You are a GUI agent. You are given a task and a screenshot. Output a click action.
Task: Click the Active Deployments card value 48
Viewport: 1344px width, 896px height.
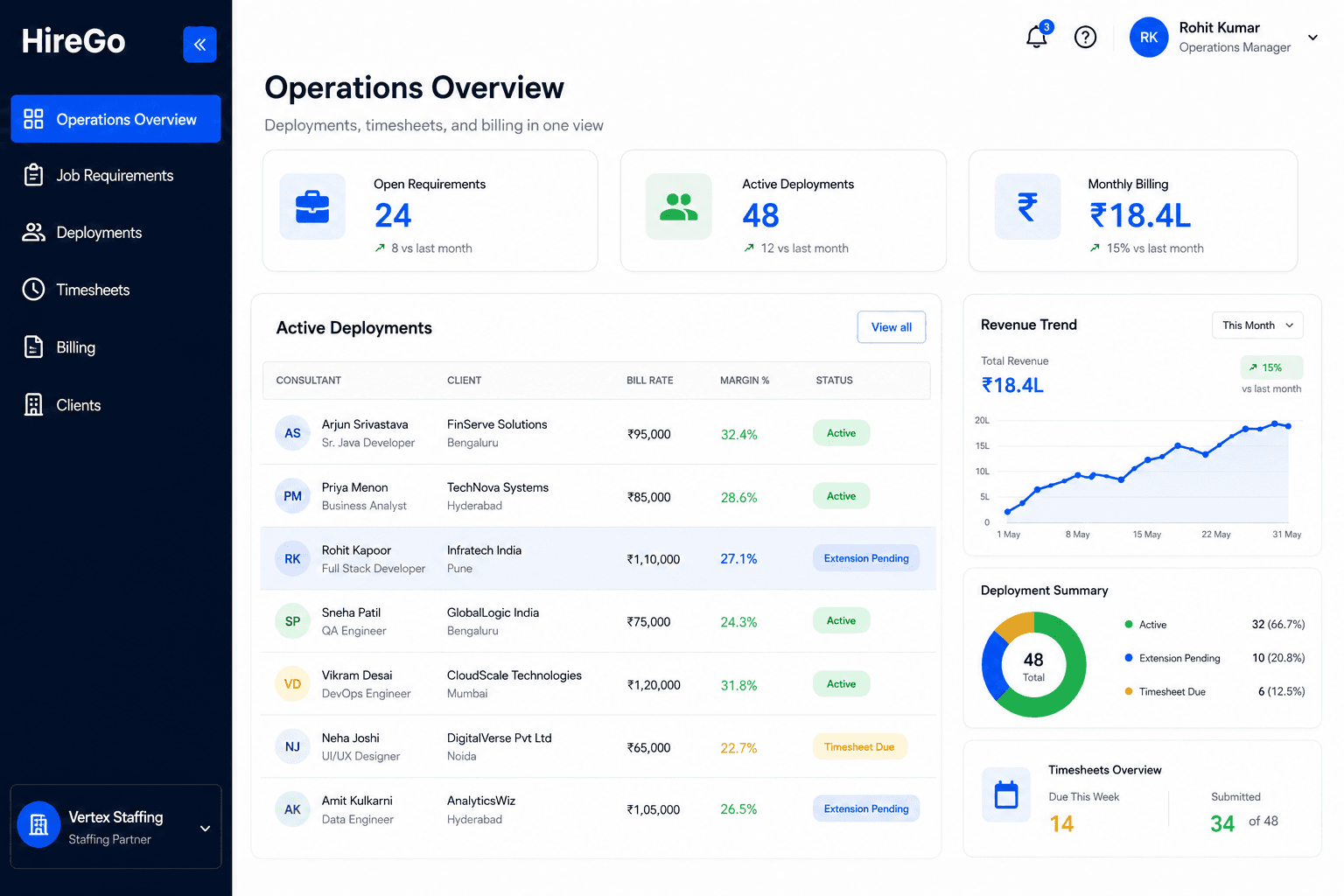[x=760, y=215]
